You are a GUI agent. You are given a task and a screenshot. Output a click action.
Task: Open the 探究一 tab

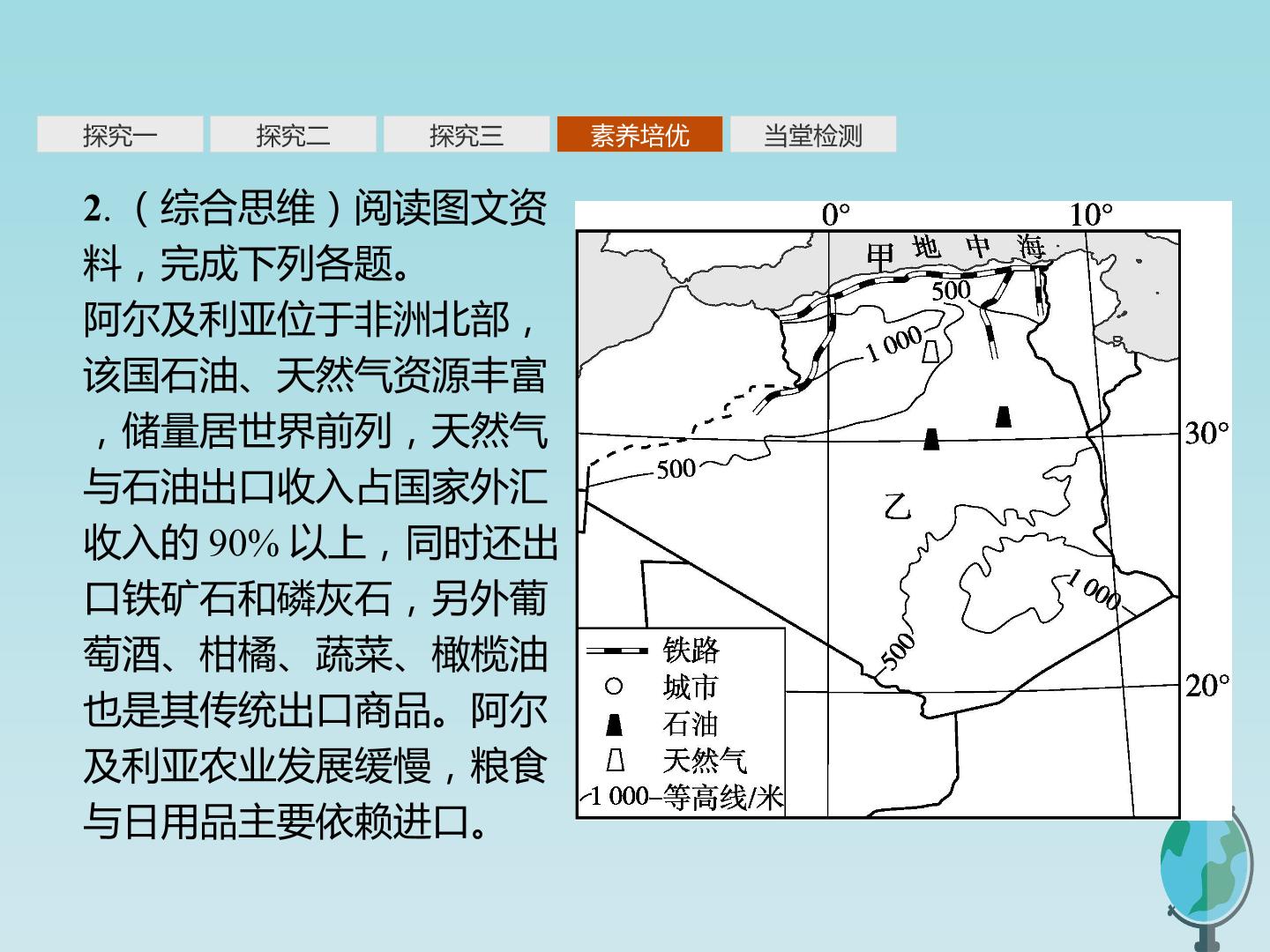[x=120, y=135]
